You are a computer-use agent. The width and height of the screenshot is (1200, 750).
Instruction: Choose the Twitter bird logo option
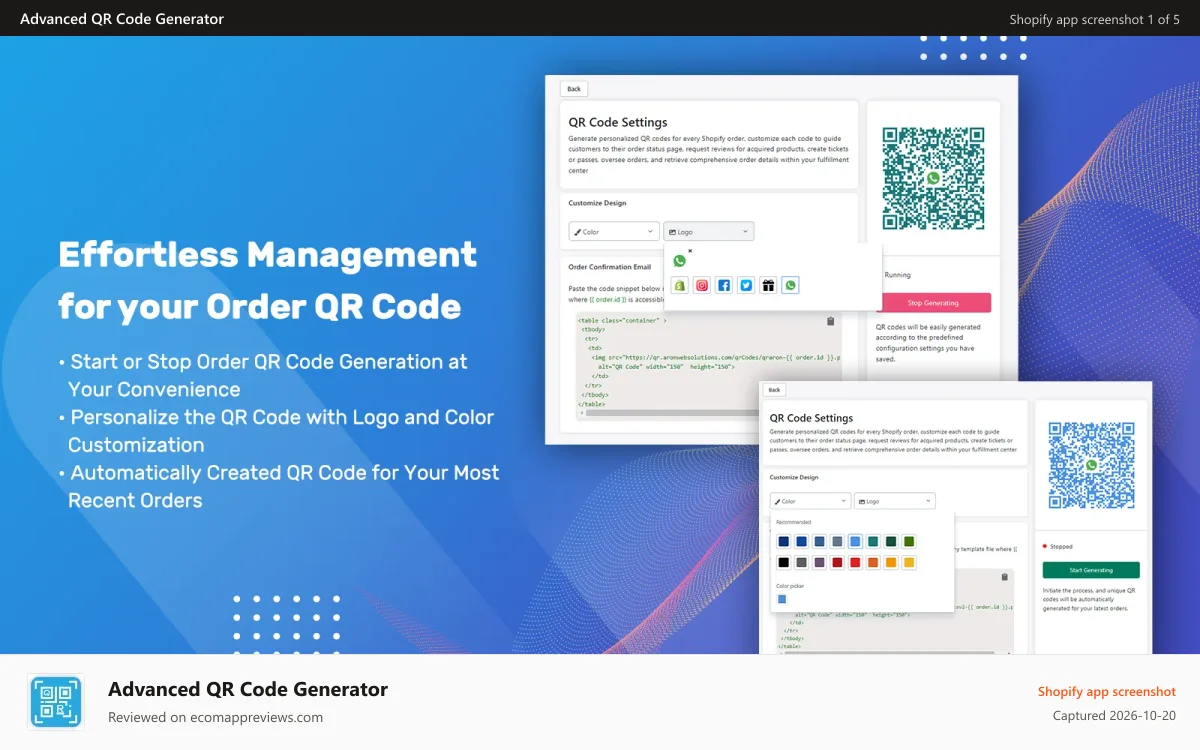pos(746,285)
